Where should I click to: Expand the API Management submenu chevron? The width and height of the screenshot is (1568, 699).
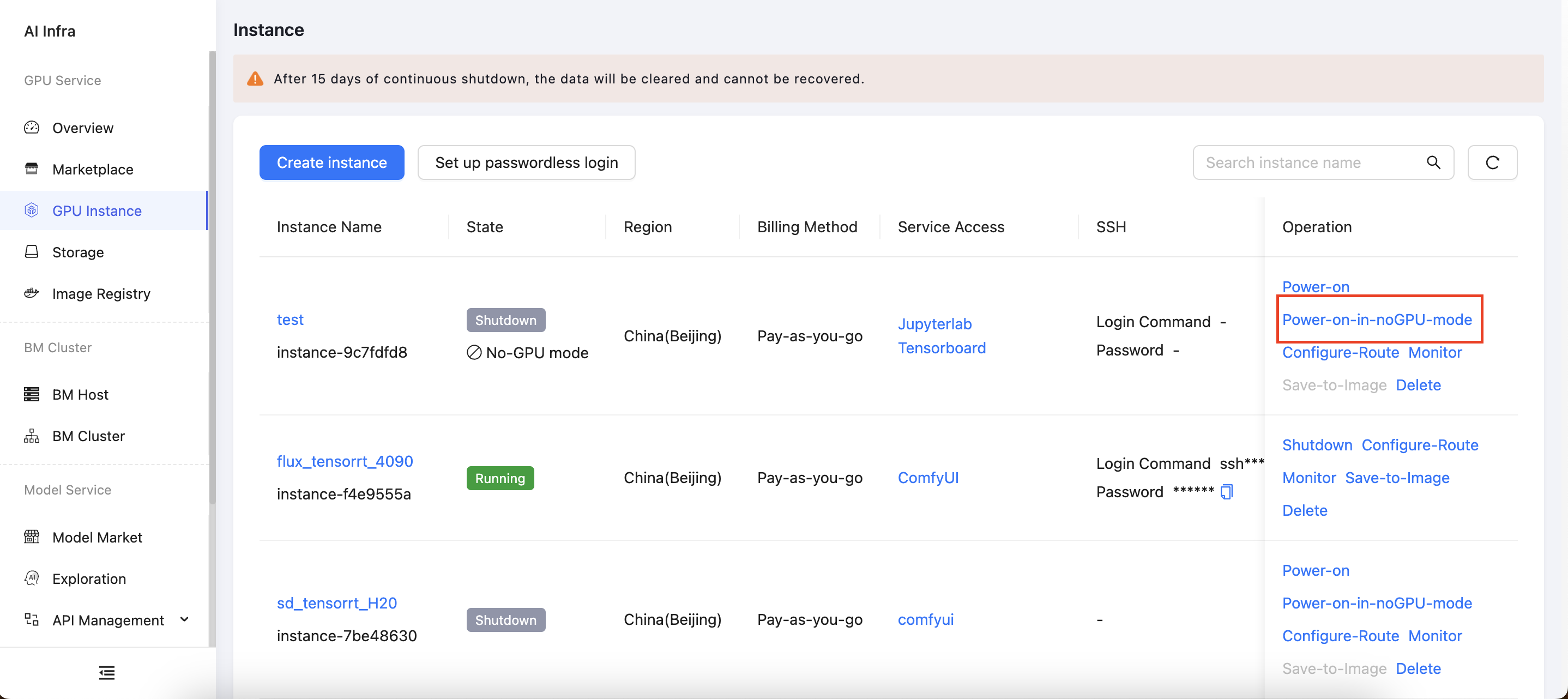click(184, 619)
